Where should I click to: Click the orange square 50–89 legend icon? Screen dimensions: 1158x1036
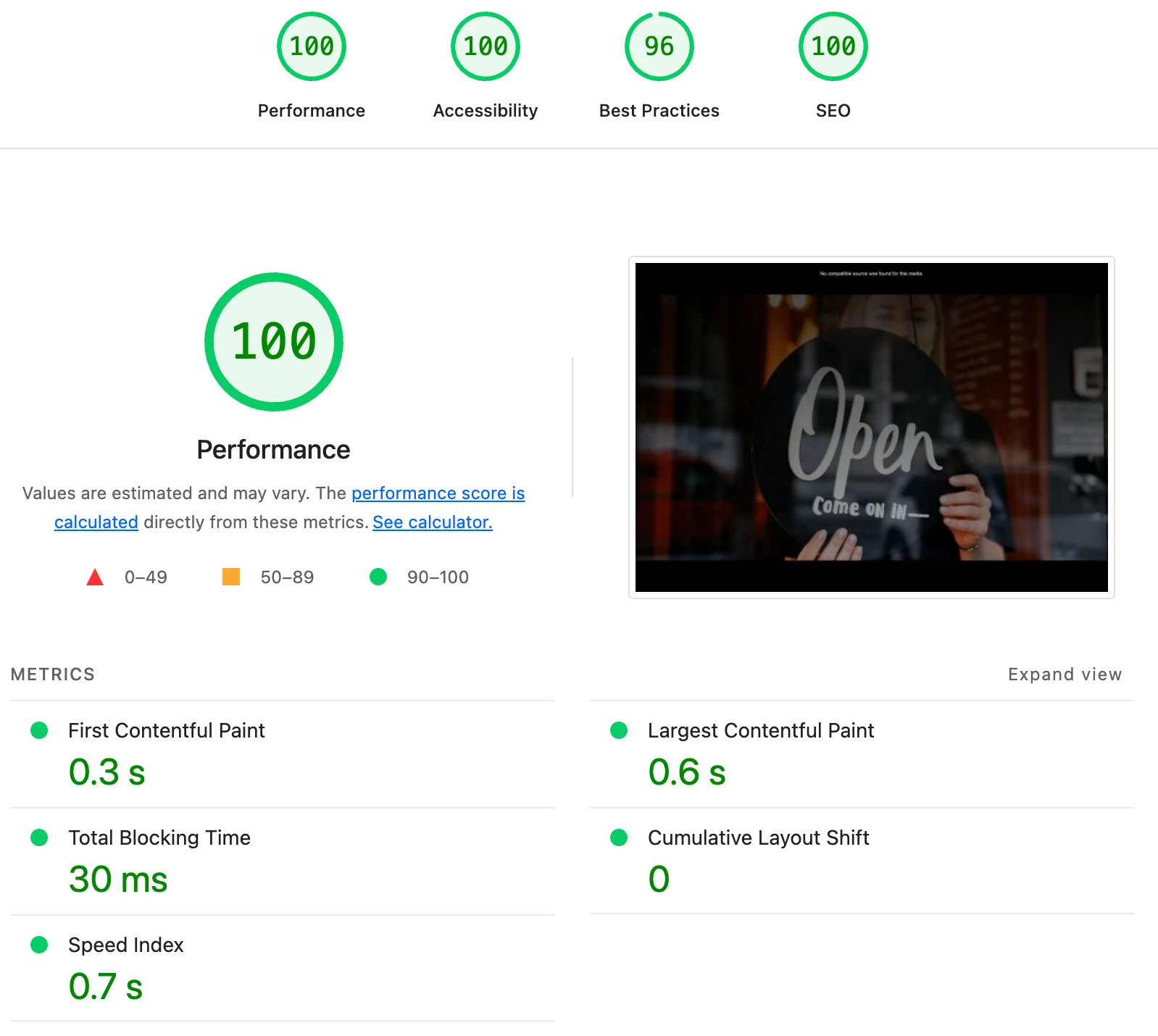(x=231, y=577)
